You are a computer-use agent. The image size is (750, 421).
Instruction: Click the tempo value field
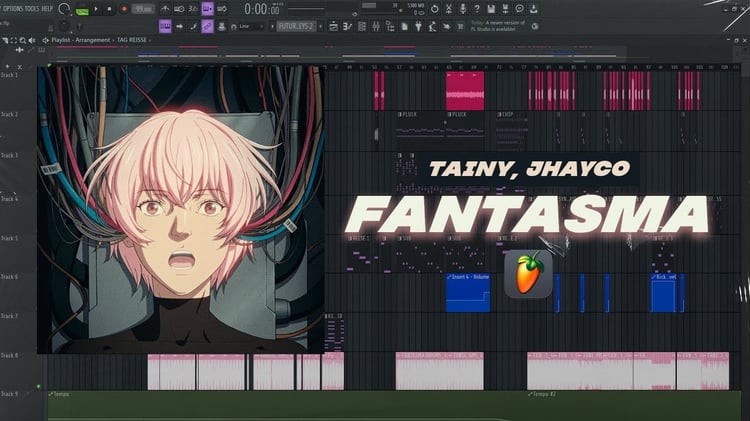pos(143,9)
